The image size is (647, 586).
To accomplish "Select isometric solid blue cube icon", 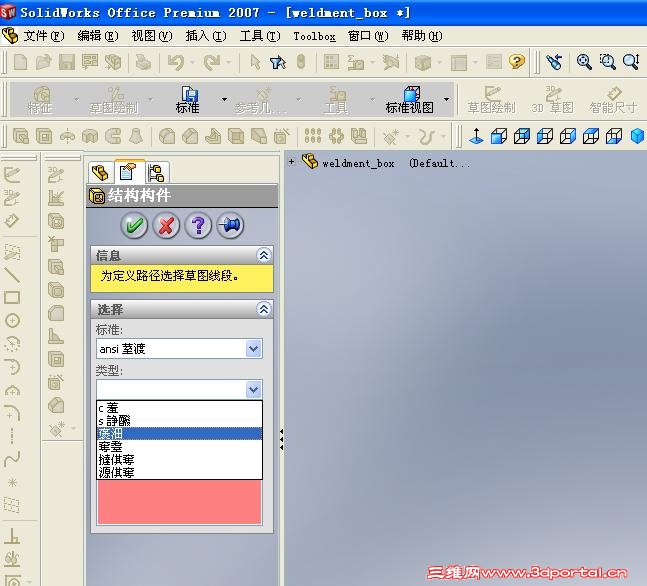I will pos(638,136).
